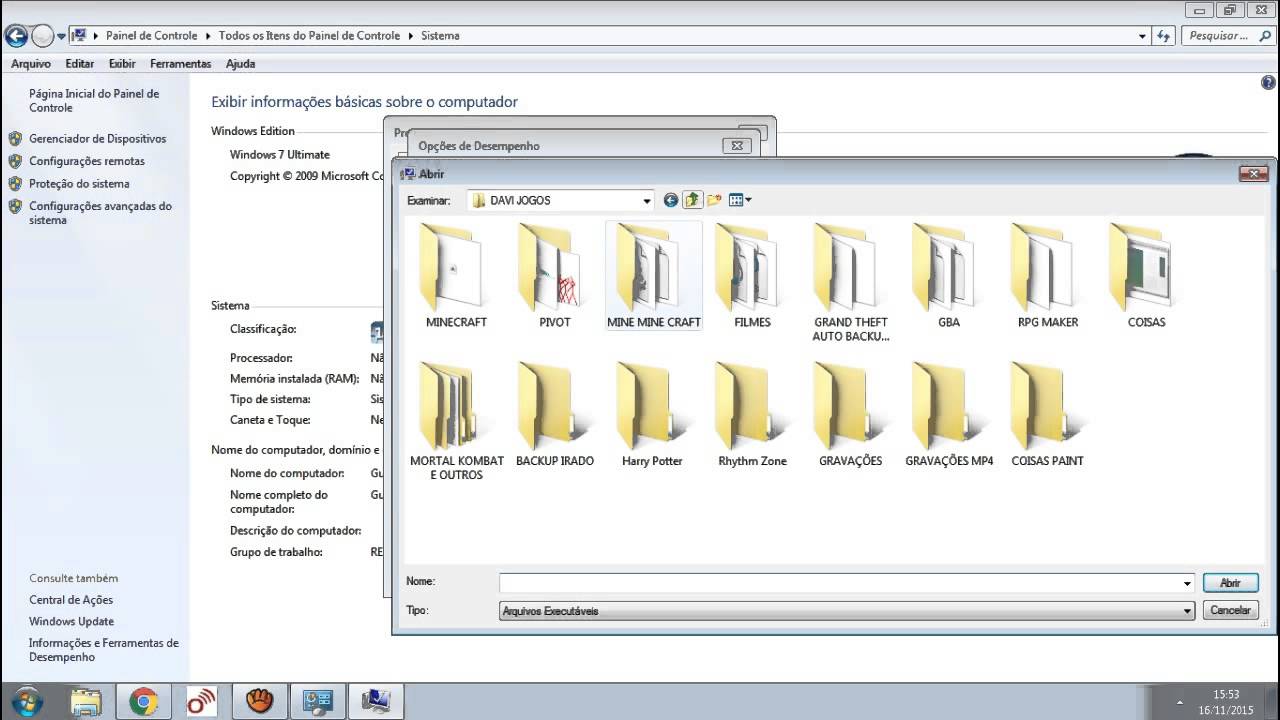The height and width of the screenshot is (720, 1280).
Task: Expand the Examinar folder dropdown
Action: pyautogui.click(x=647, y=200)
